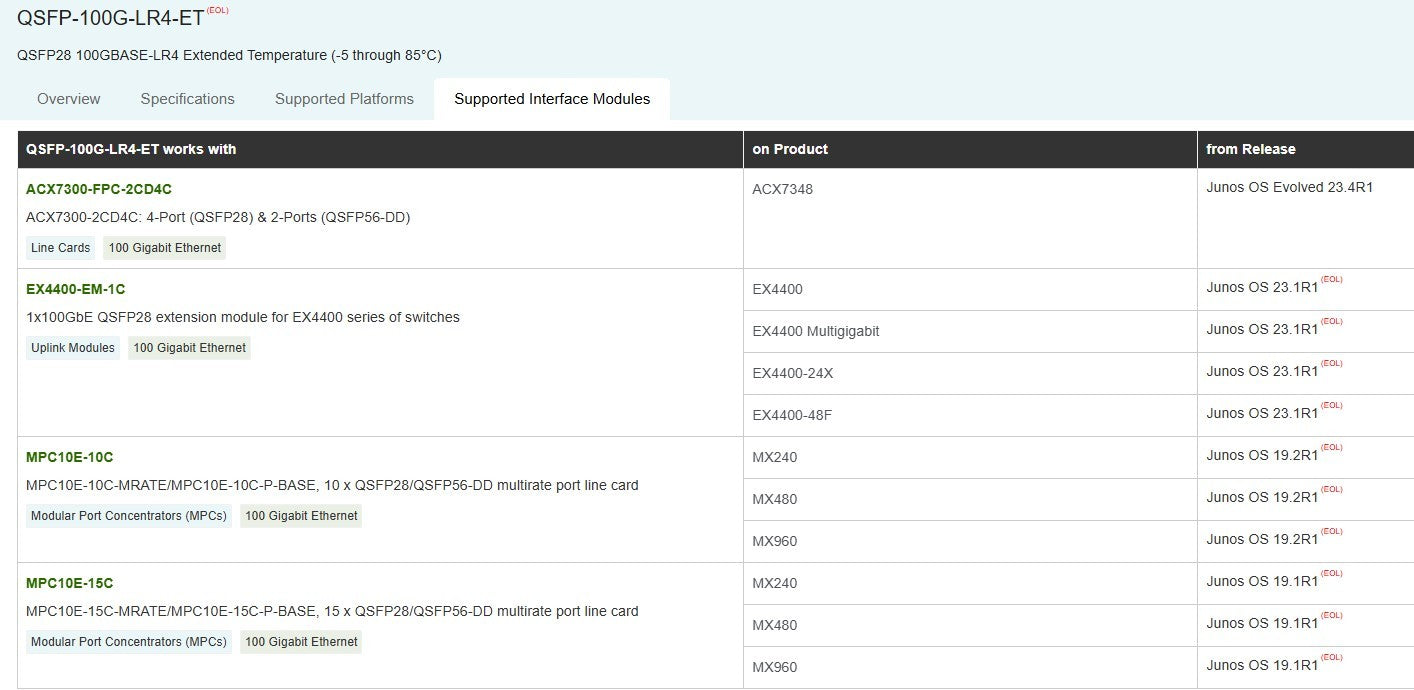Click the MPC10E-10C-MRATE line card description
This screenshot has width=1414, height=690.
(x=332, y=485)
